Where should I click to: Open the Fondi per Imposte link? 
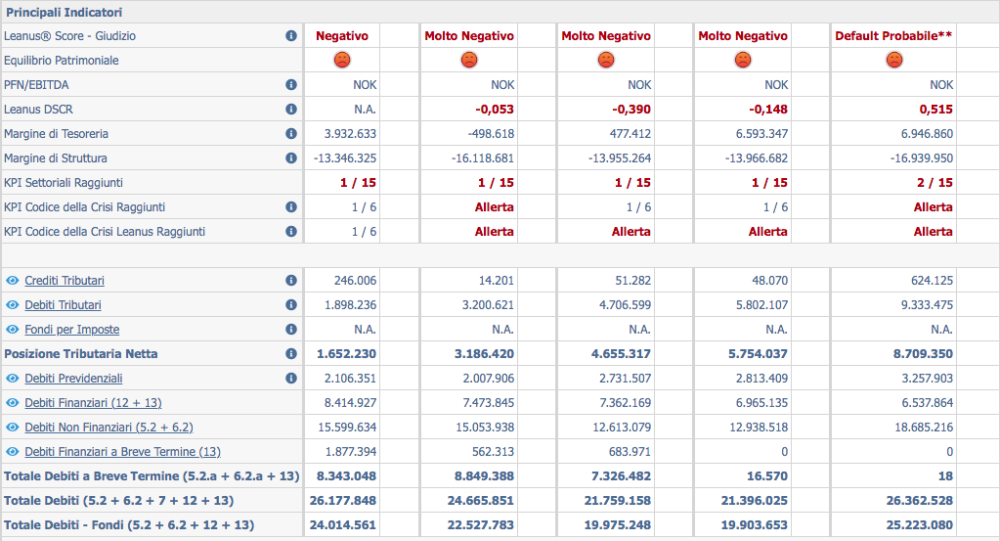click(x=72, y=329)
